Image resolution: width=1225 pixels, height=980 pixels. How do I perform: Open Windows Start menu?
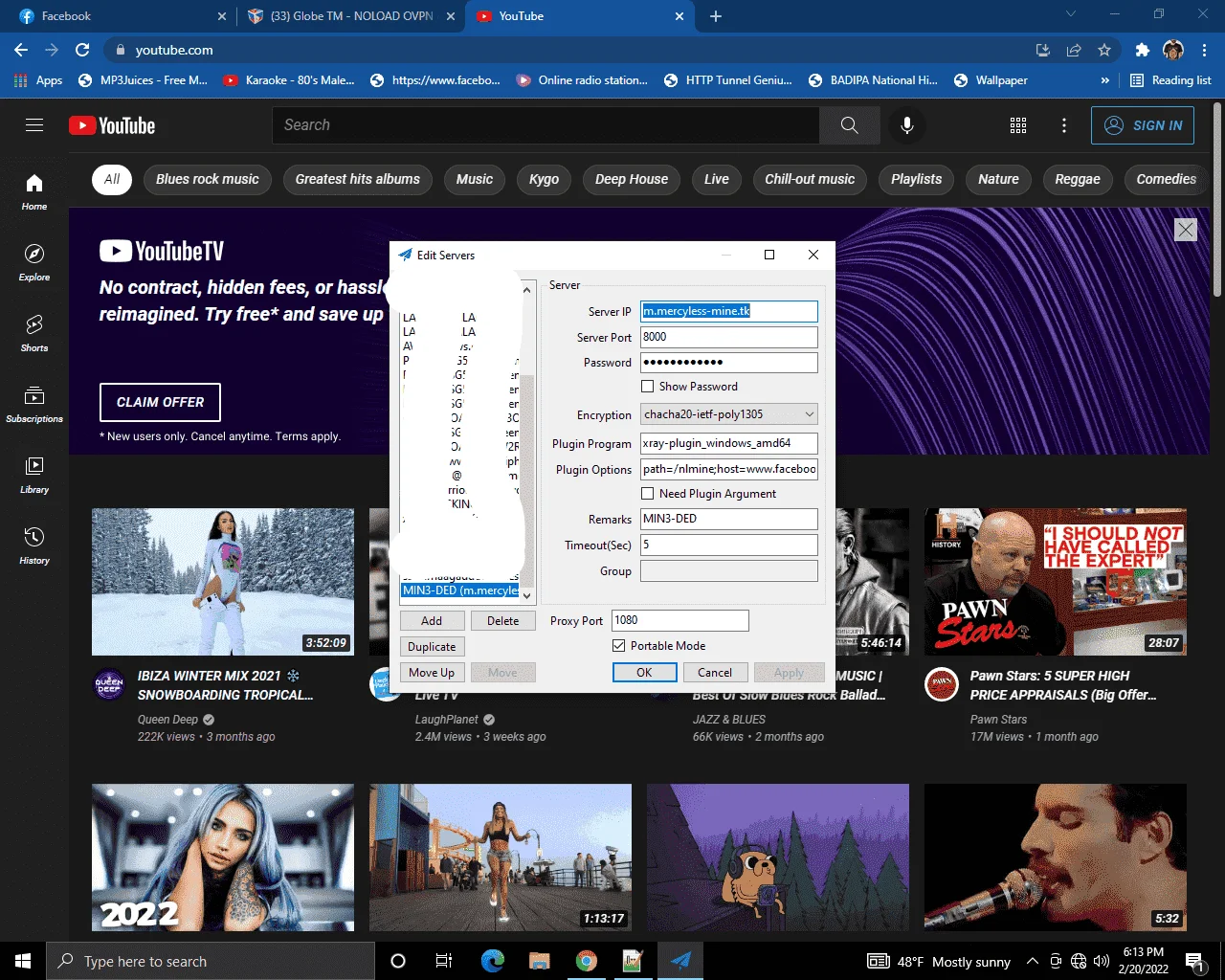23,961
